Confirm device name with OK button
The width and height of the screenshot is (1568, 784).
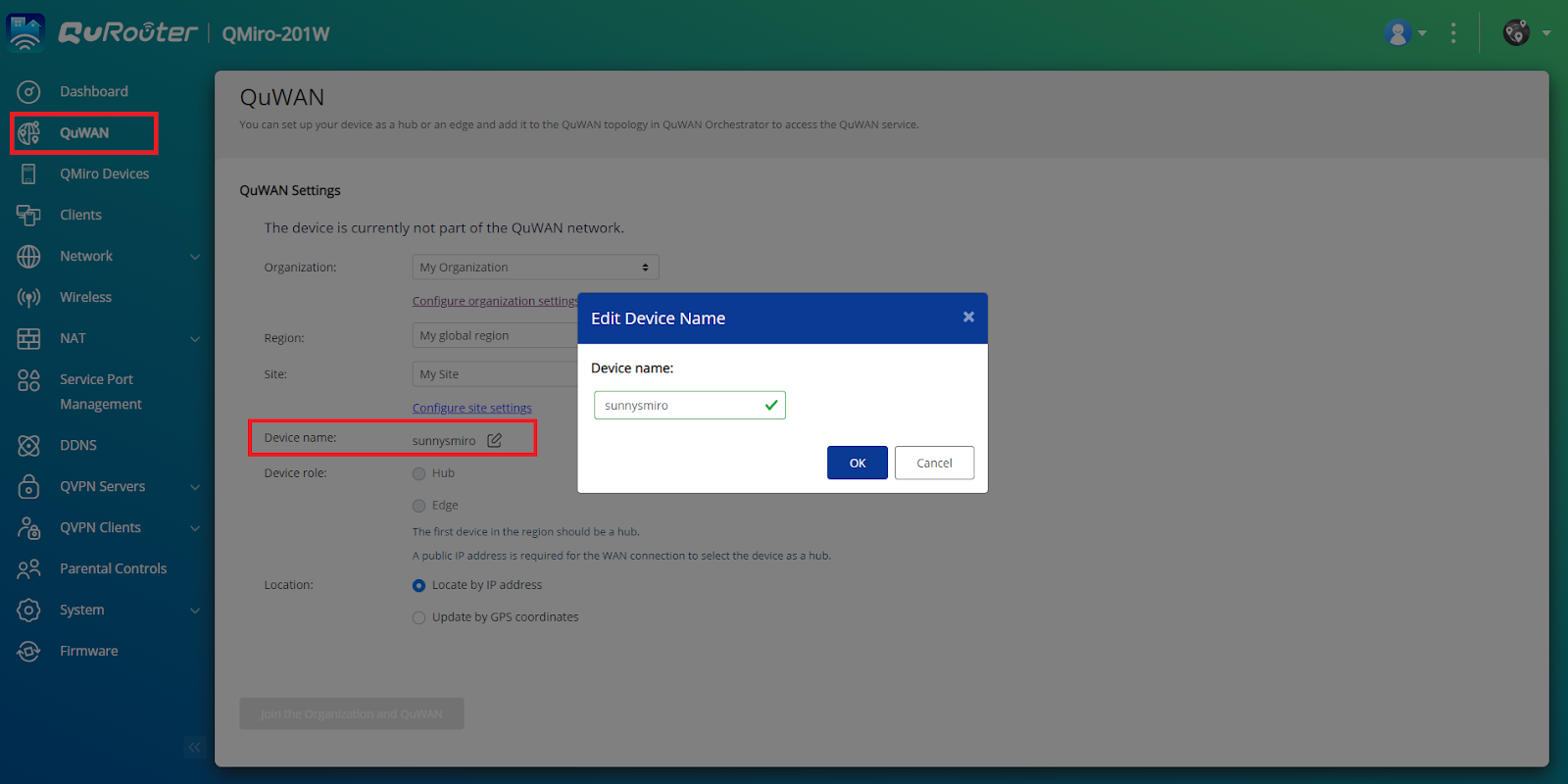tap(857, 463)
